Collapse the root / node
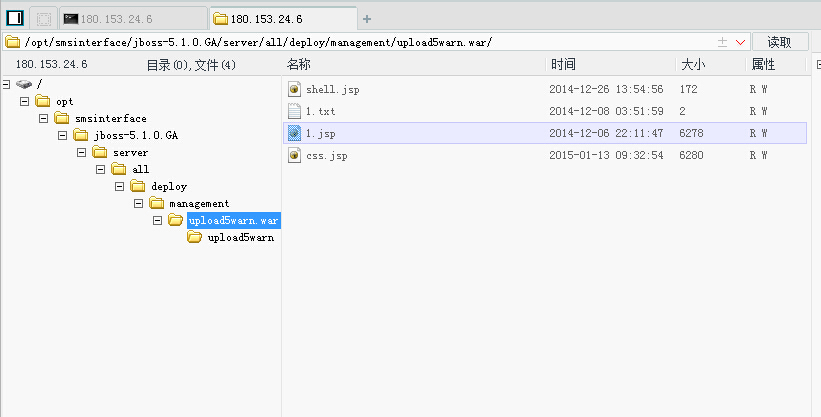The width and height of the screenshot is (821, 417). pyautogui.click(x=6, y=84)
